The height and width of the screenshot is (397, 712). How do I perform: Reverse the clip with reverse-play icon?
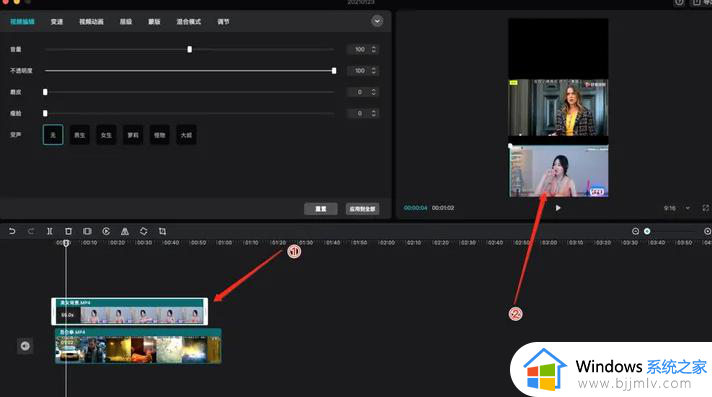[x=106, y=231]
